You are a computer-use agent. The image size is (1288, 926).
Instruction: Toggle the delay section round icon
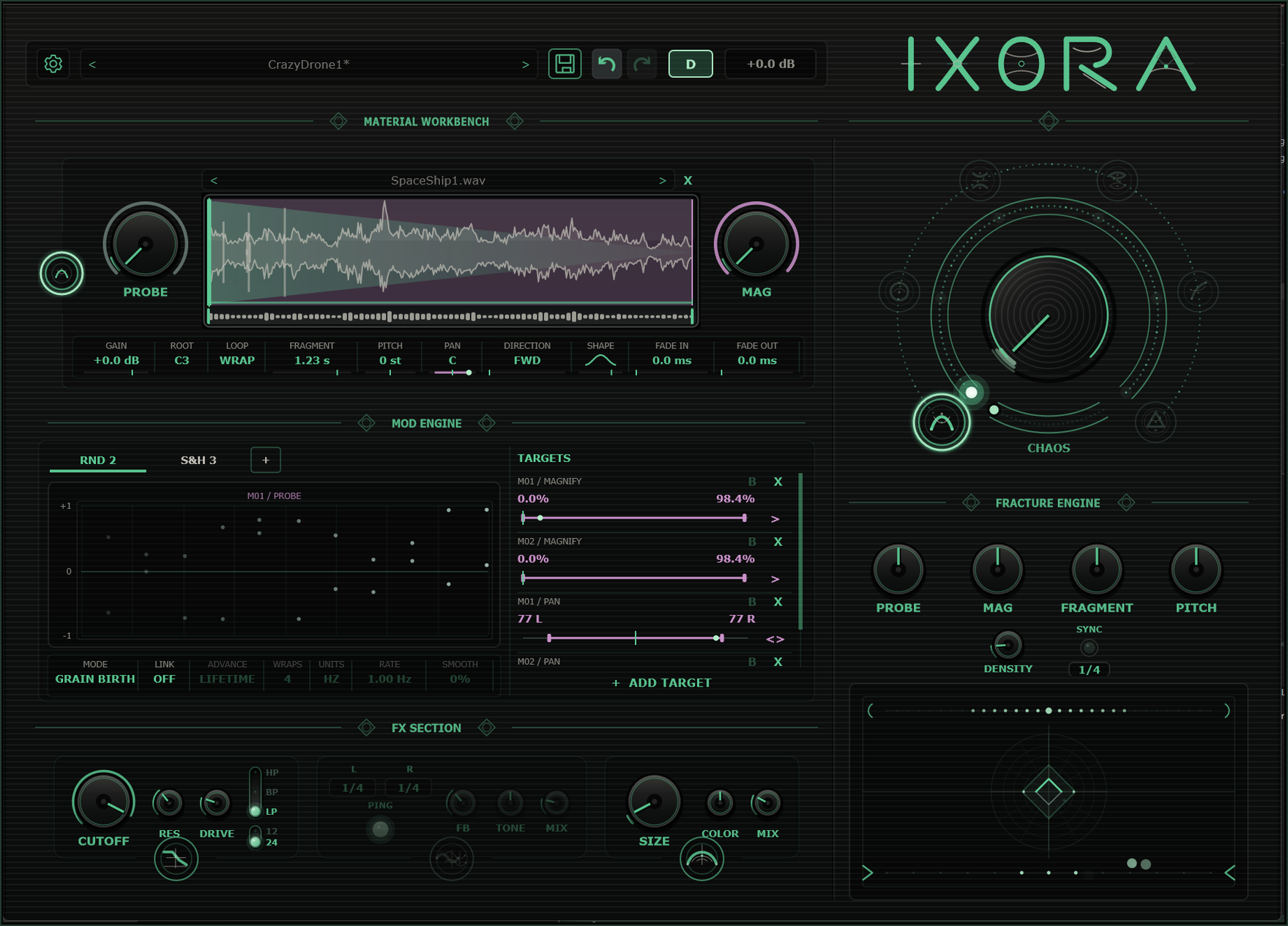(x=452, y=859)
